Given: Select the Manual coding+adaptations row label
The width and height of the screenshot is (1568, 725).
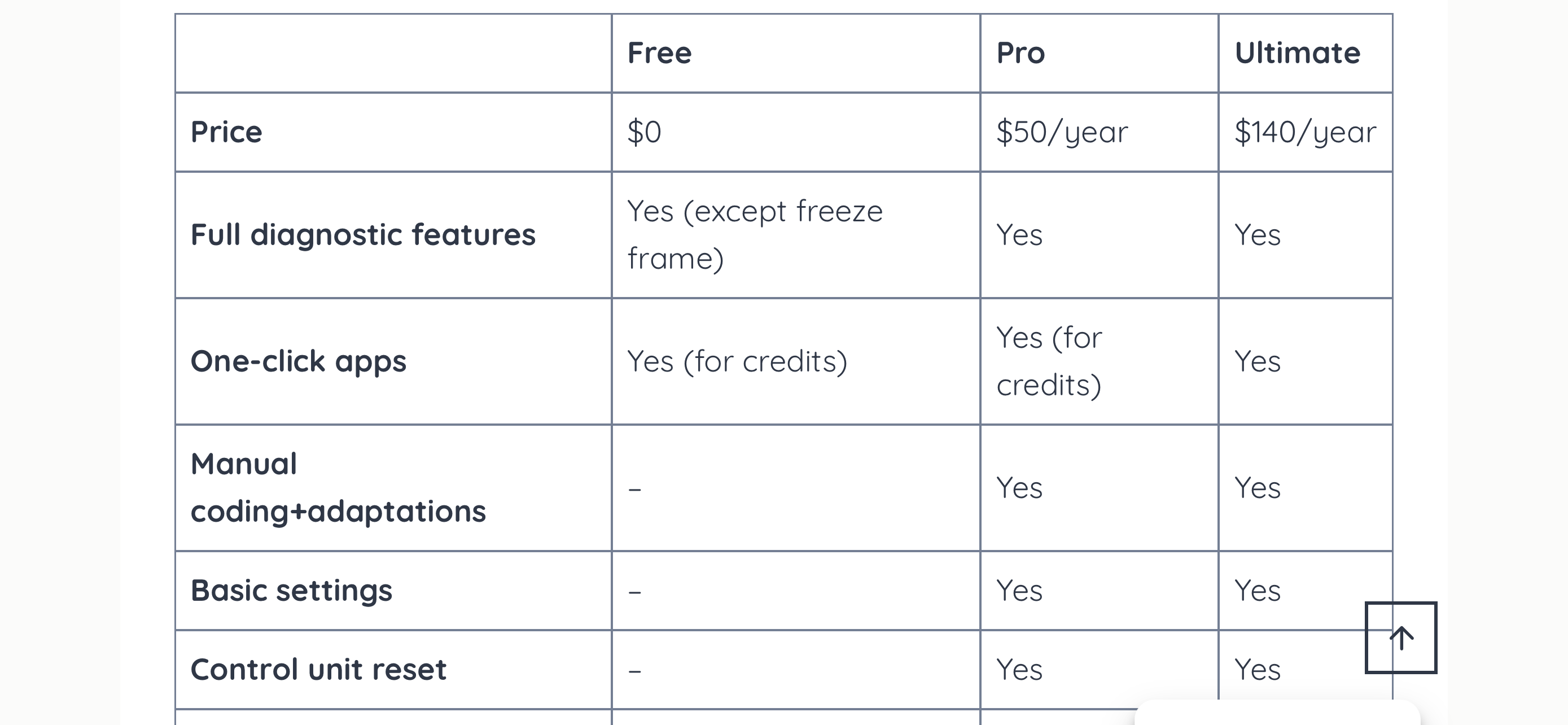Looking at the screenshot, I should 338,488.
